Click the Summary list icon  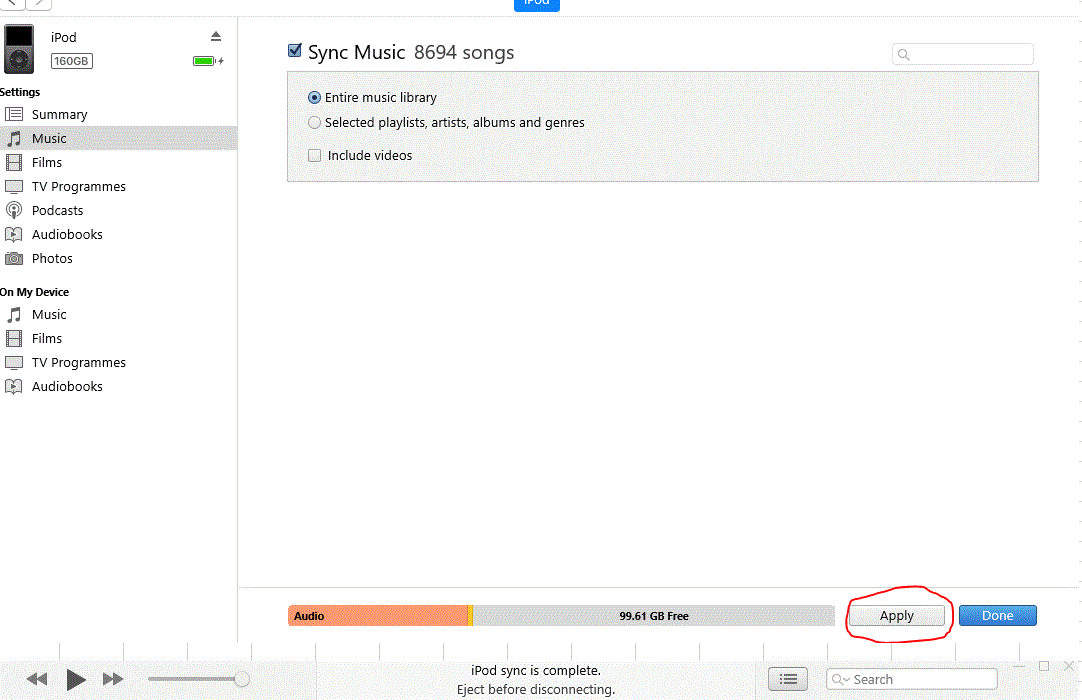pyautogui.click(x=14, y=115)
